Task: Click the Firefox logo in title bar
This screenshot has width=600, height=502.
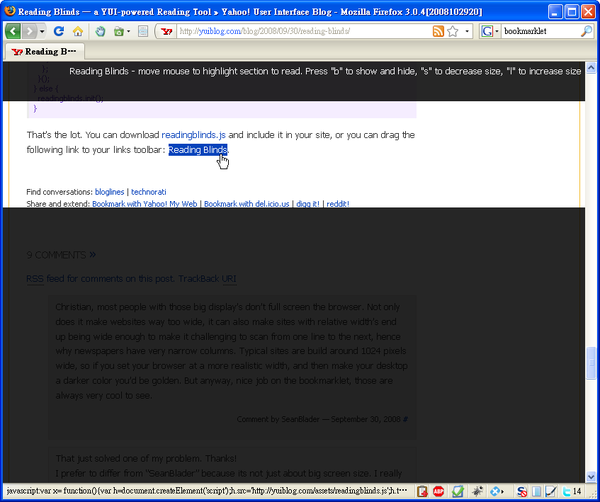Action: (x=10, y=11)
